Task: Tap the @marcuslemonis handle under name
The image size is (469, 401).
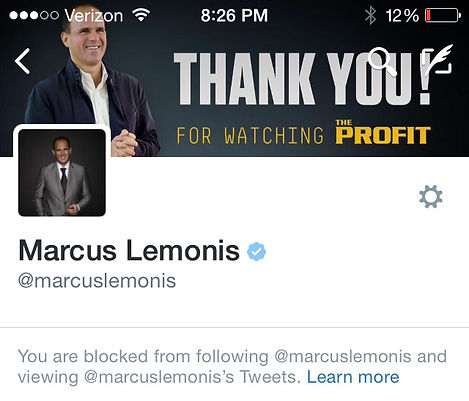Action: click(97, 281)
